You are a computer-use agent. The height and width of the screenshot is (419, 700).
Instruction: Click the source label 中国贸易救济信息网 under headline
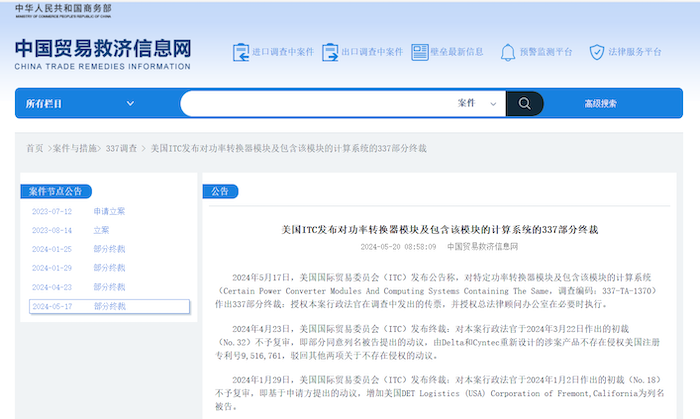click(x=483, y=246)
